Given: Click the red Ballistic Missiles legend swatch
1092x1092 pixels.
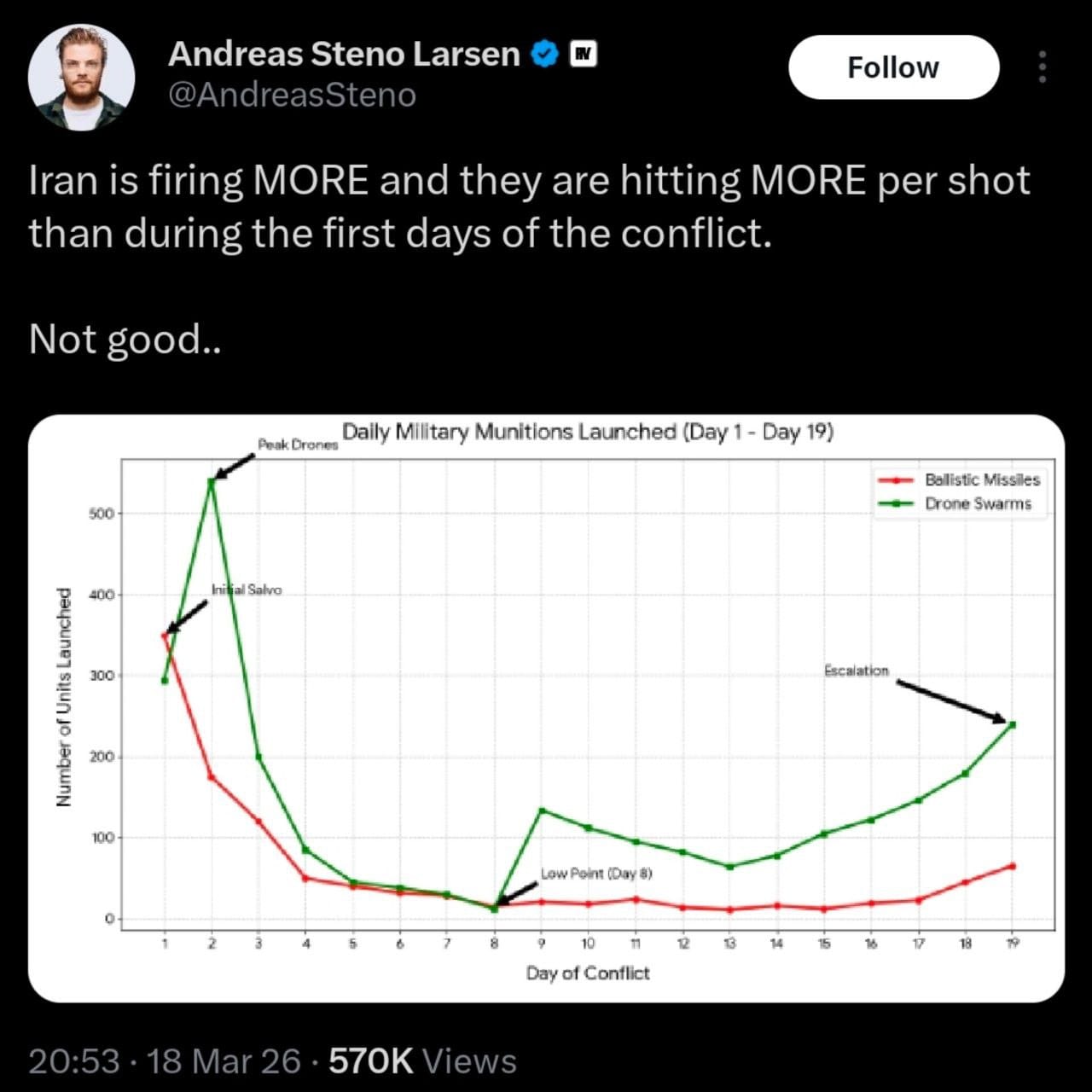Looking at the screenshot, I should coord(896,480).
